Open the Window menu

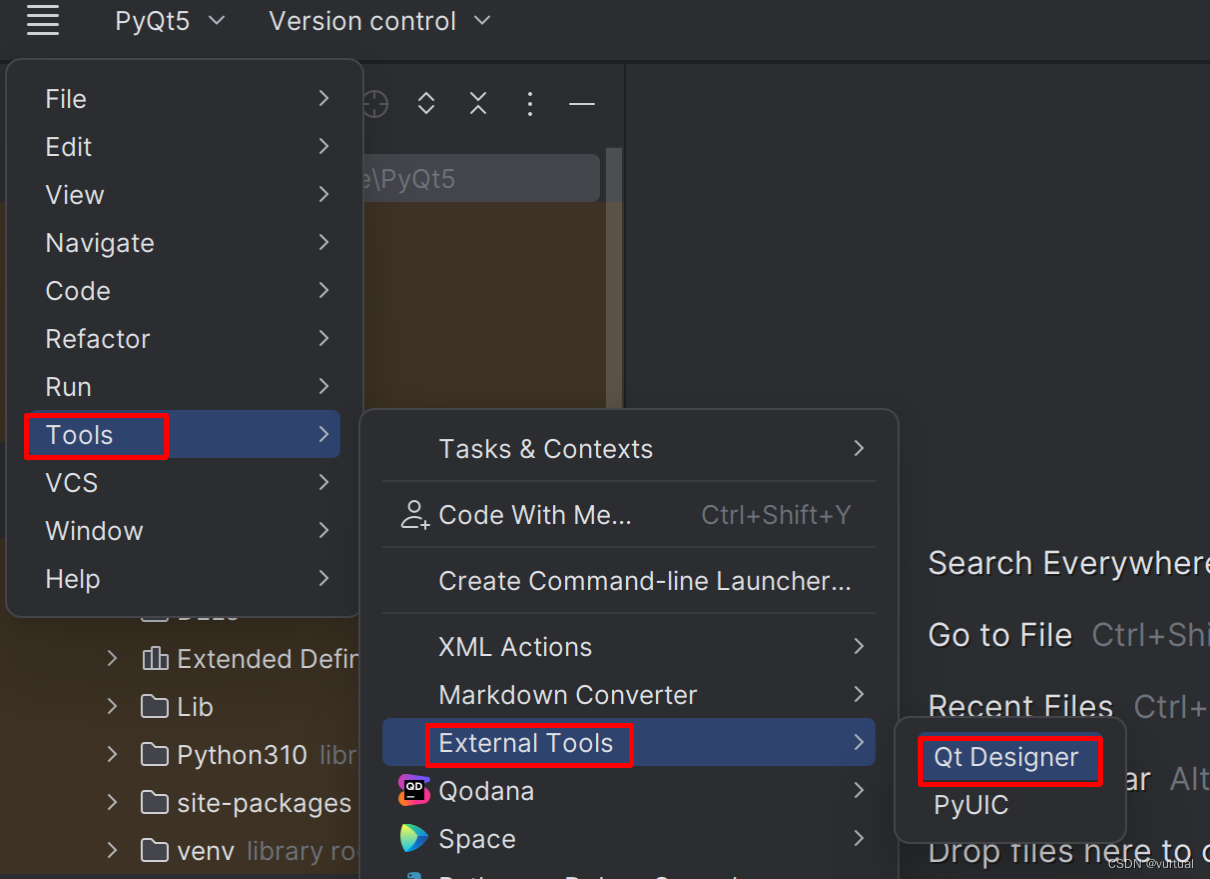(183, 531)
